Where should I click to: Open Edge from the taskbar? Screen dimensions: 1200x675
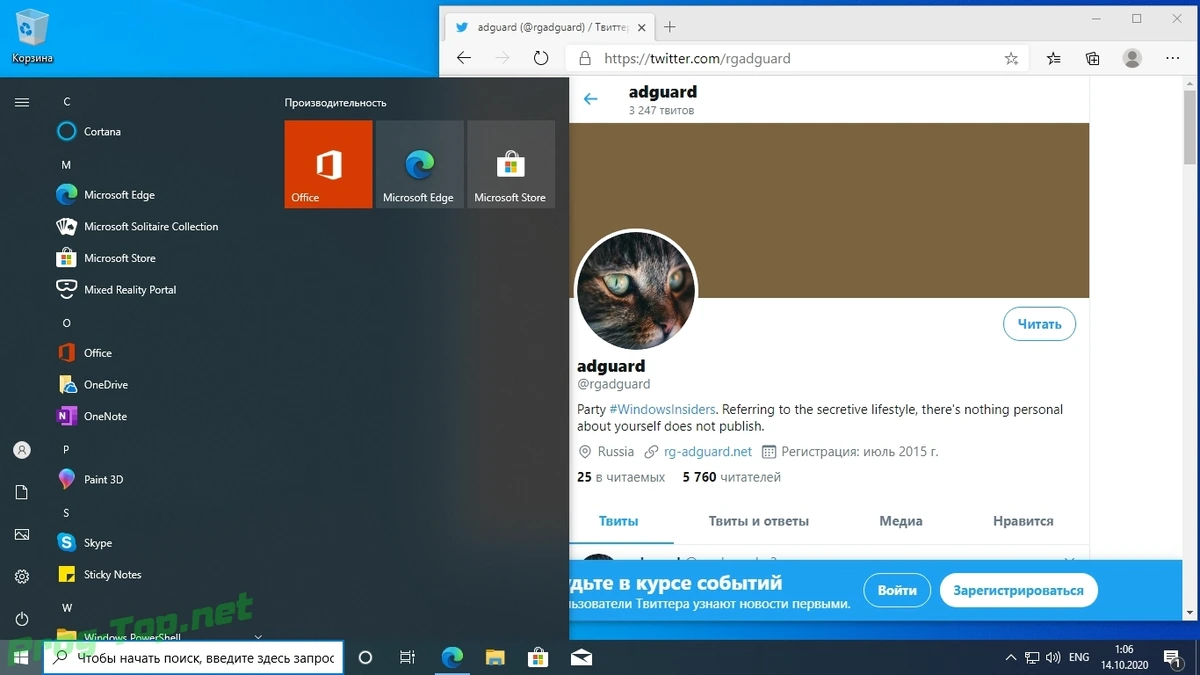pos(452,657)
